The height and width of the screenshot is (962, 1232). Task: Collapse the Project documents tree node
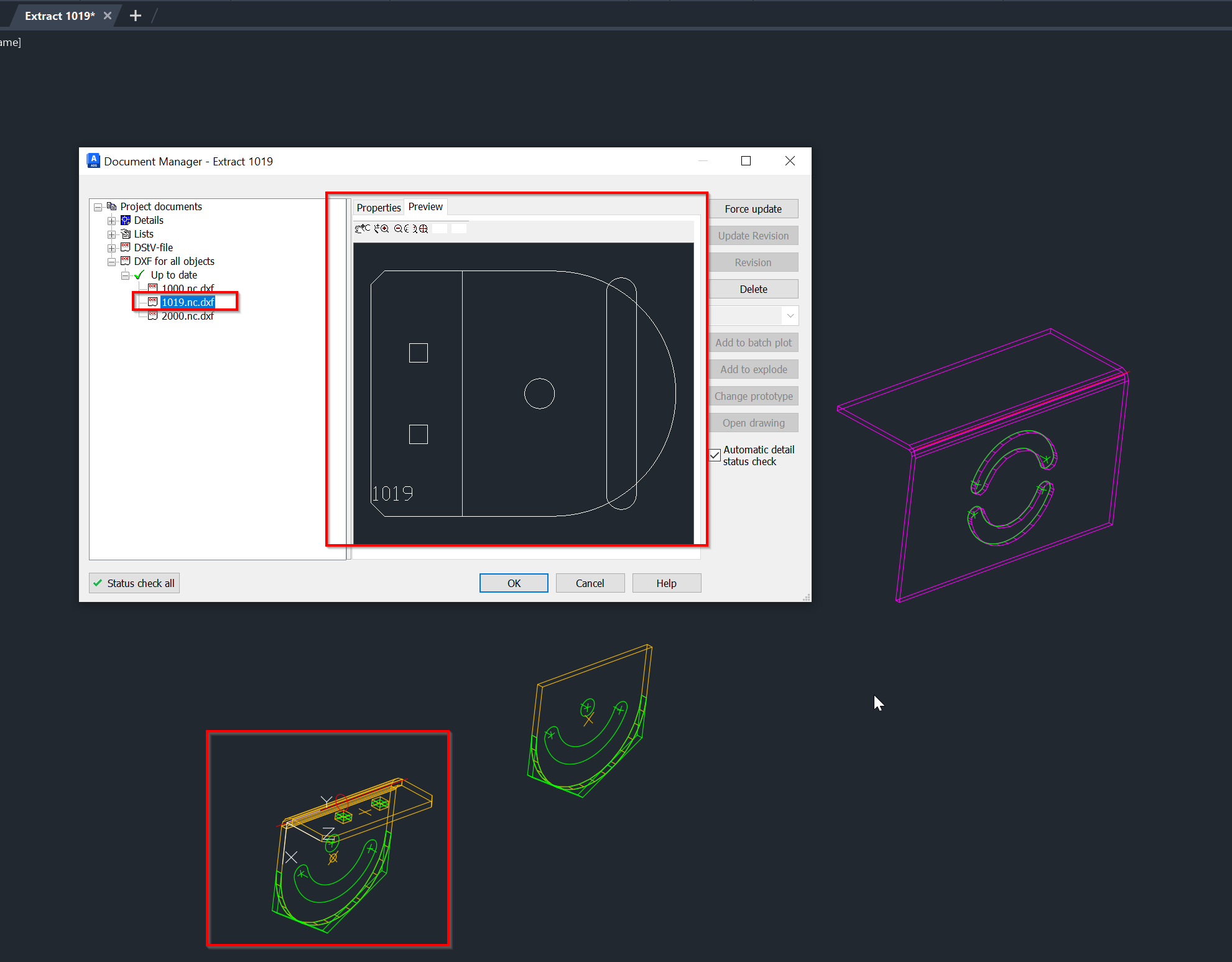coord(98,206)
